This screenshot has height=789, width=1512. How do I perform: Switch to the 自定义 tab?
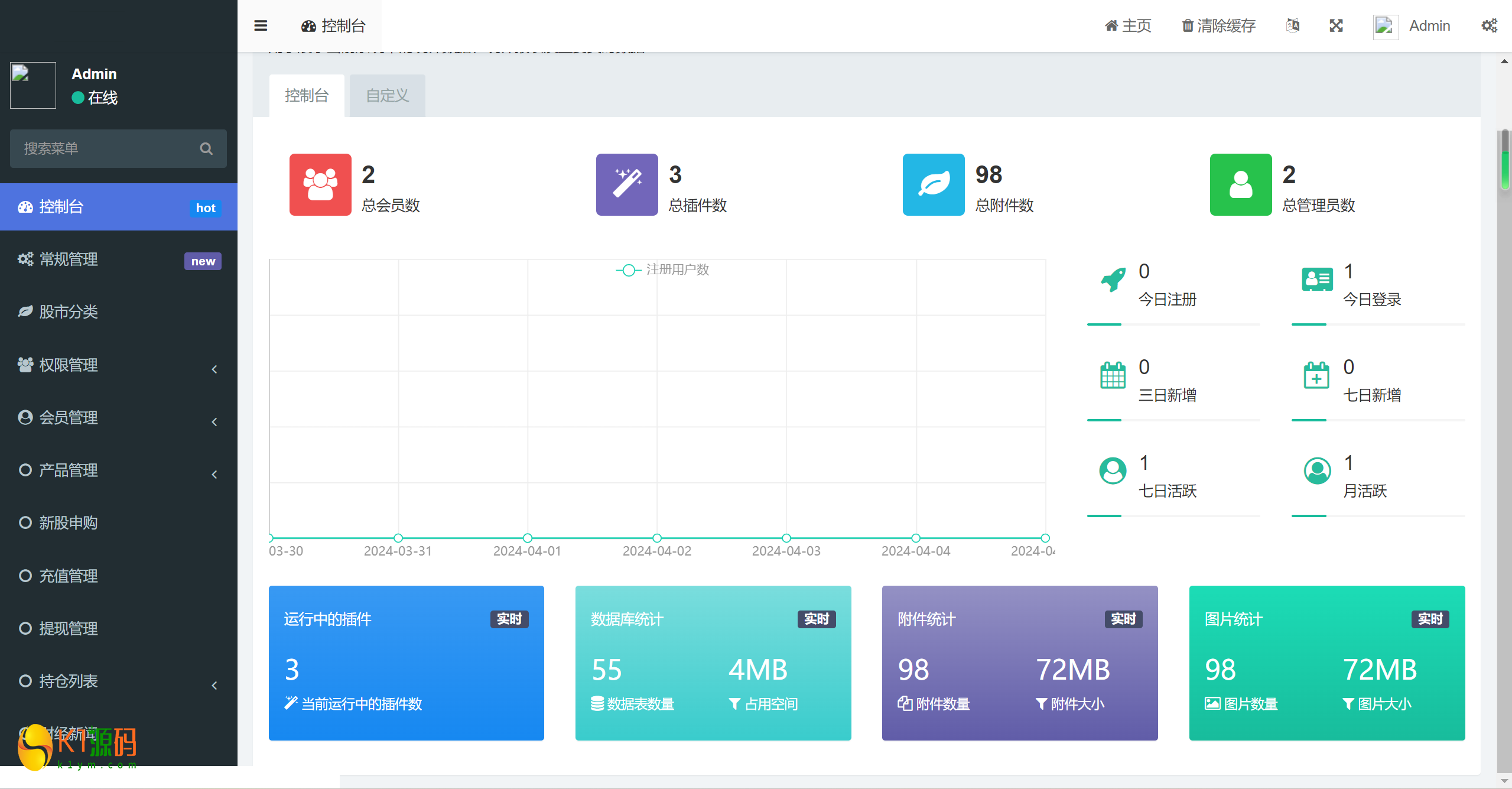[387, 95]
